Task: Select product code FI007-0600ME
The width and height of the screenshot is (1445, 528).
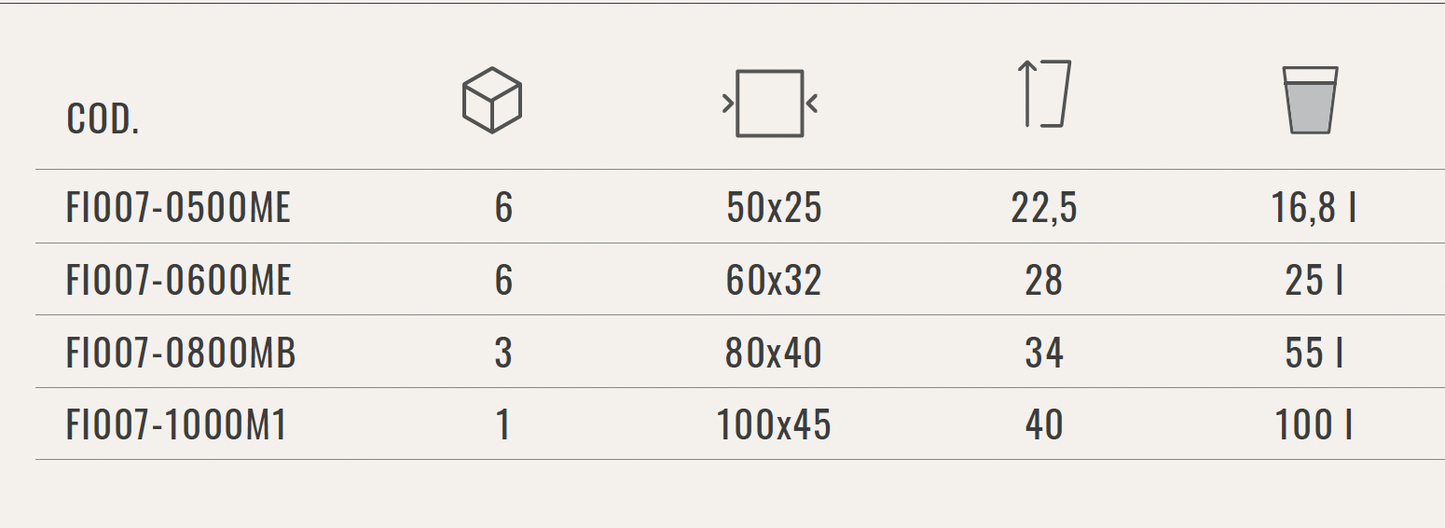Action: tap(178, 280)
